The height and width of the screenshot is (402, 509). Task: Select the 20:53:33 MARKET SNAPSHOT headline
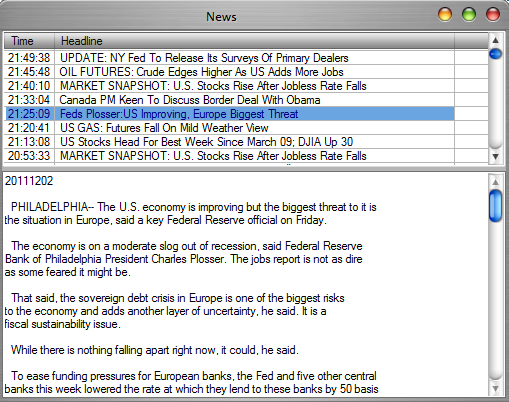tap(229, 156)
